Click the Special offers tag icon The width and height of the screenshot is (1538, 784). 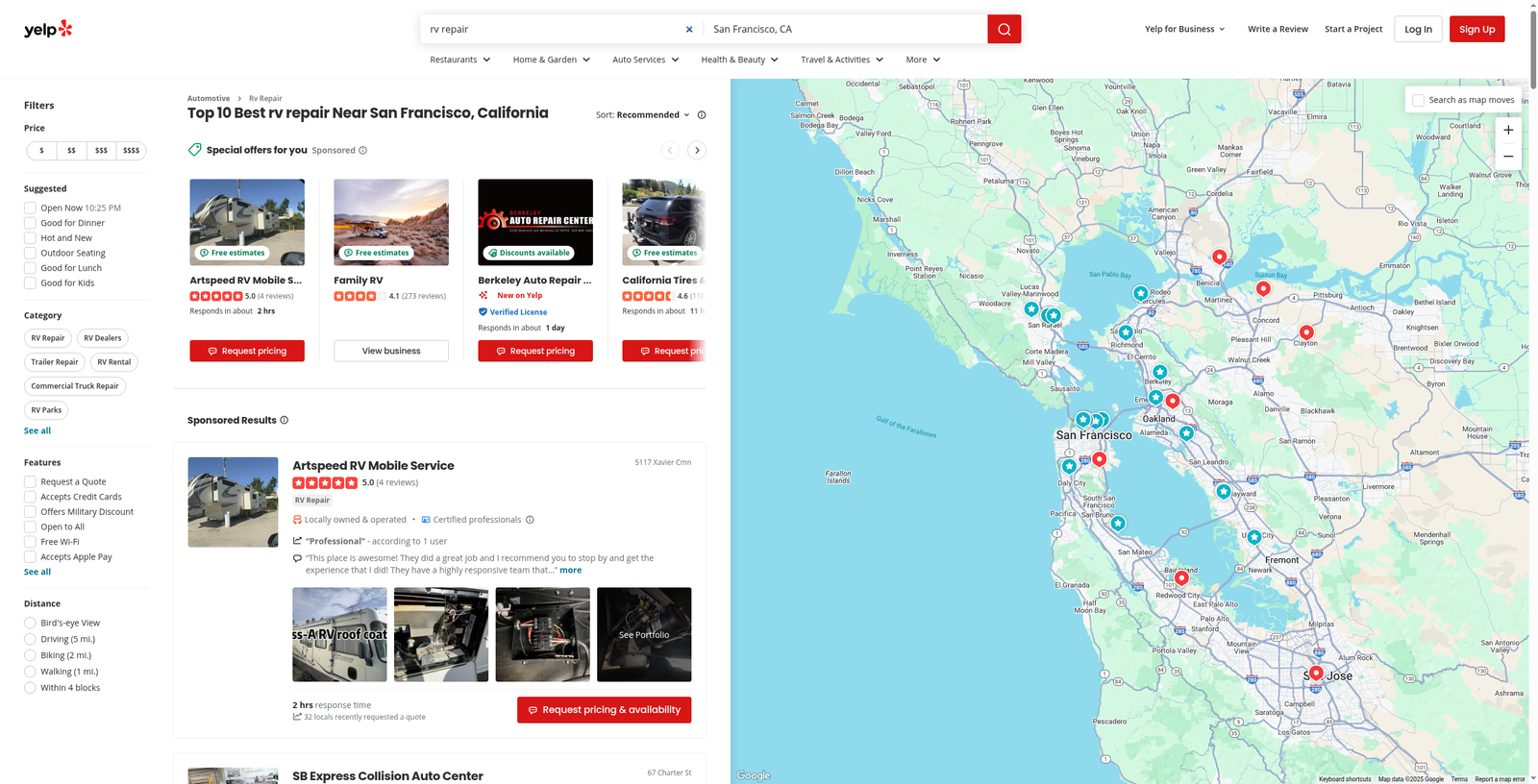[x=195, y=150]
